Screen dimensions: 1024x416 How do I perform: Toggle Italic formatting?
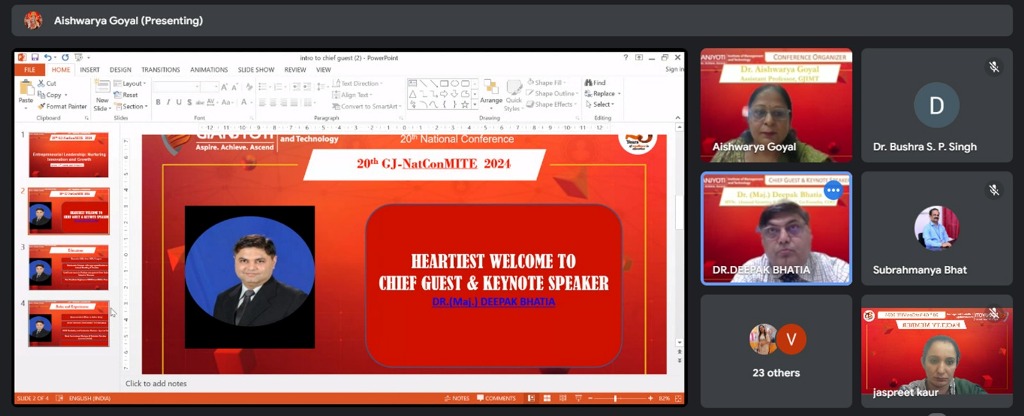coord(168,103)
